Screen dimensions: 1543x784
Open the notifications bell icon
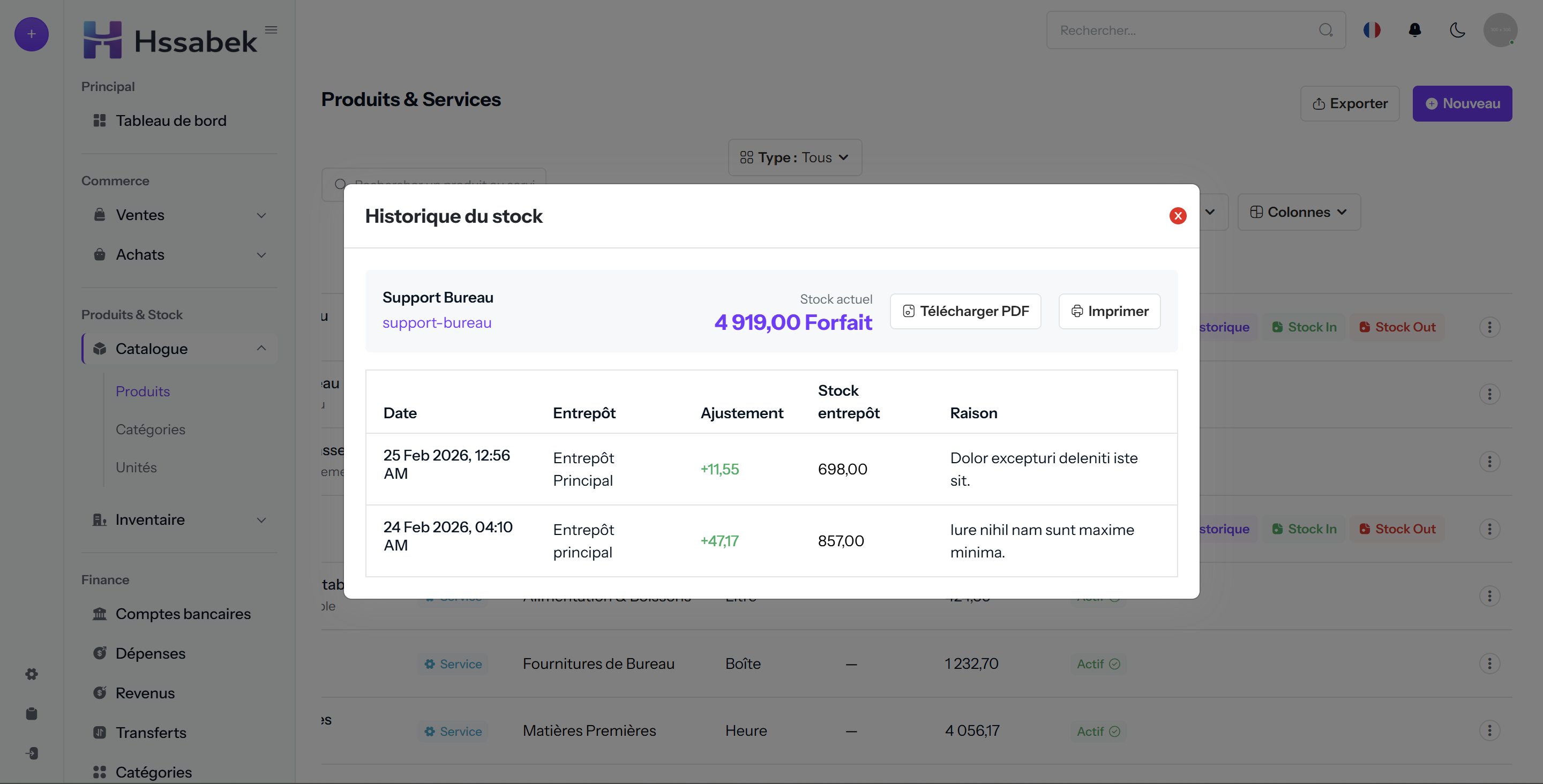point(1415,30)
